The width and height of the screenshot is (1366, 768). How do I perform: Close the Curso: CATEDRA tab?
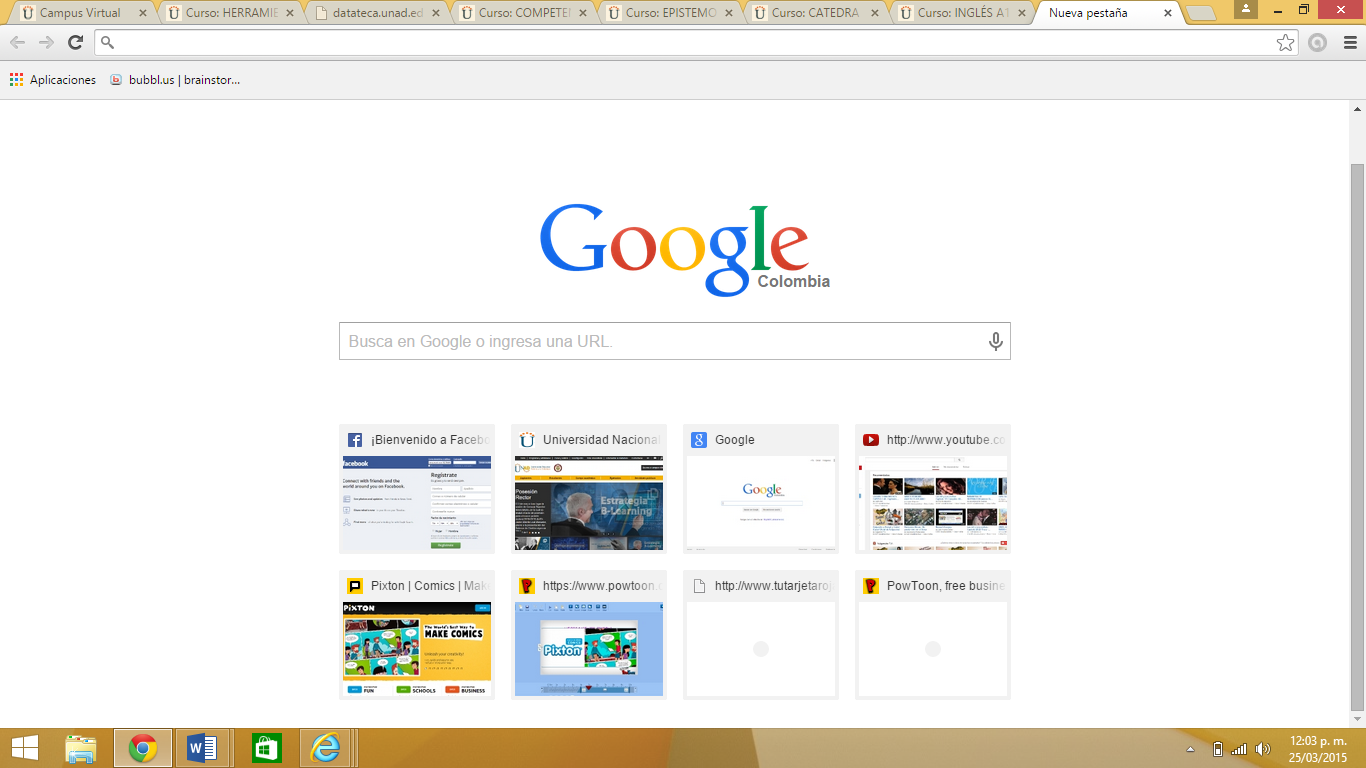[x=876, y=13]
